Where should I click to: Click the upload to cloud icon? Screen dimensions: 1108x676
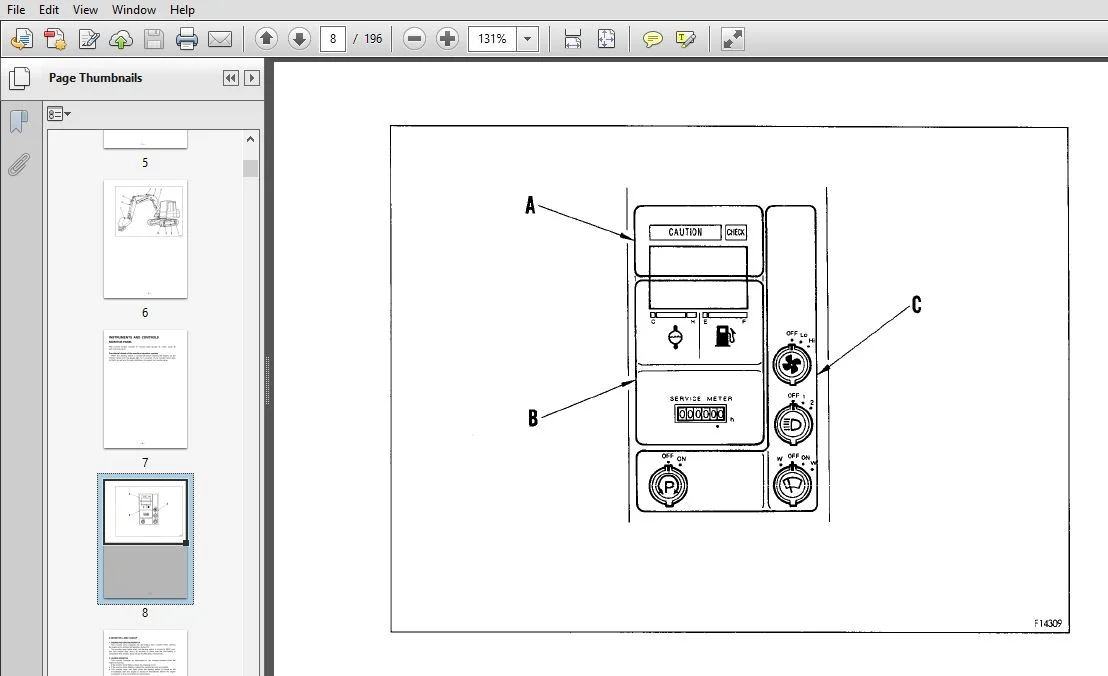pyautogui.click(x=121, y=39)
